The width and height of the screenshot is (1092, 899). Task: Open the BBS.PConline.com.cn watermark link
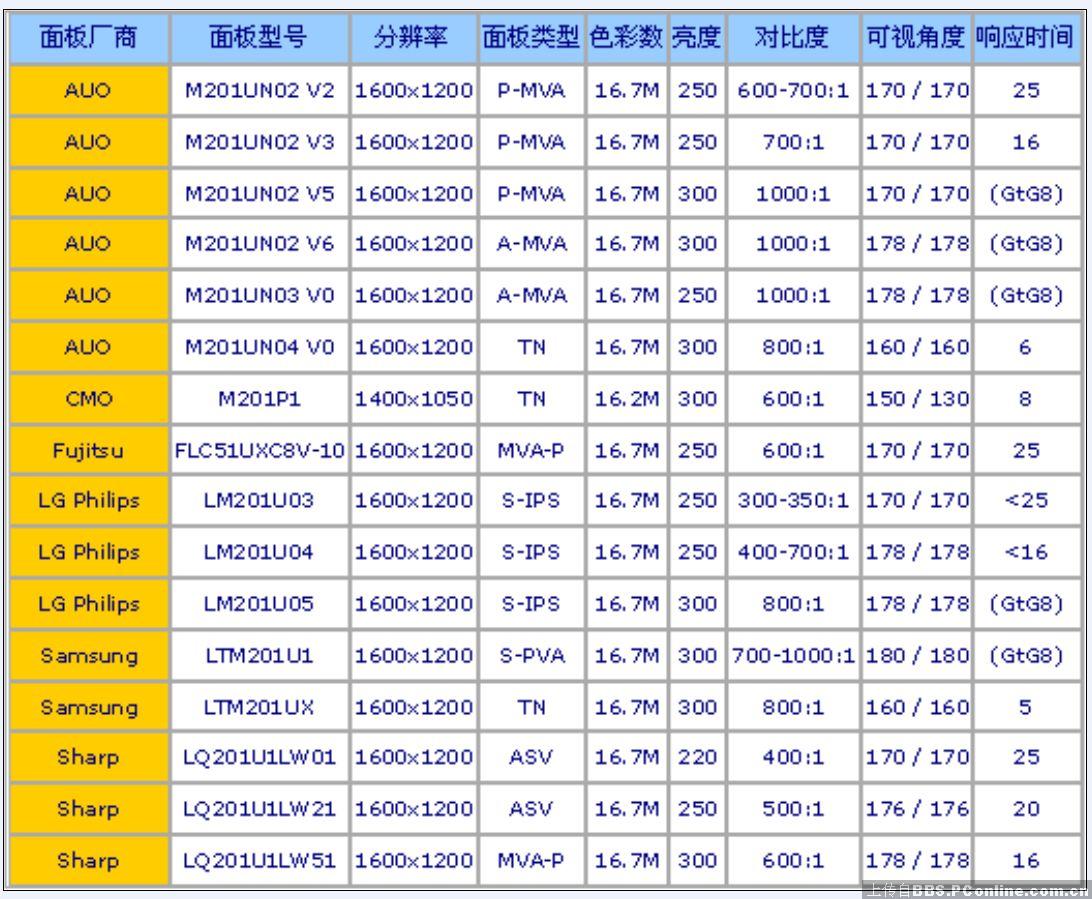click(x=975, y=890)
